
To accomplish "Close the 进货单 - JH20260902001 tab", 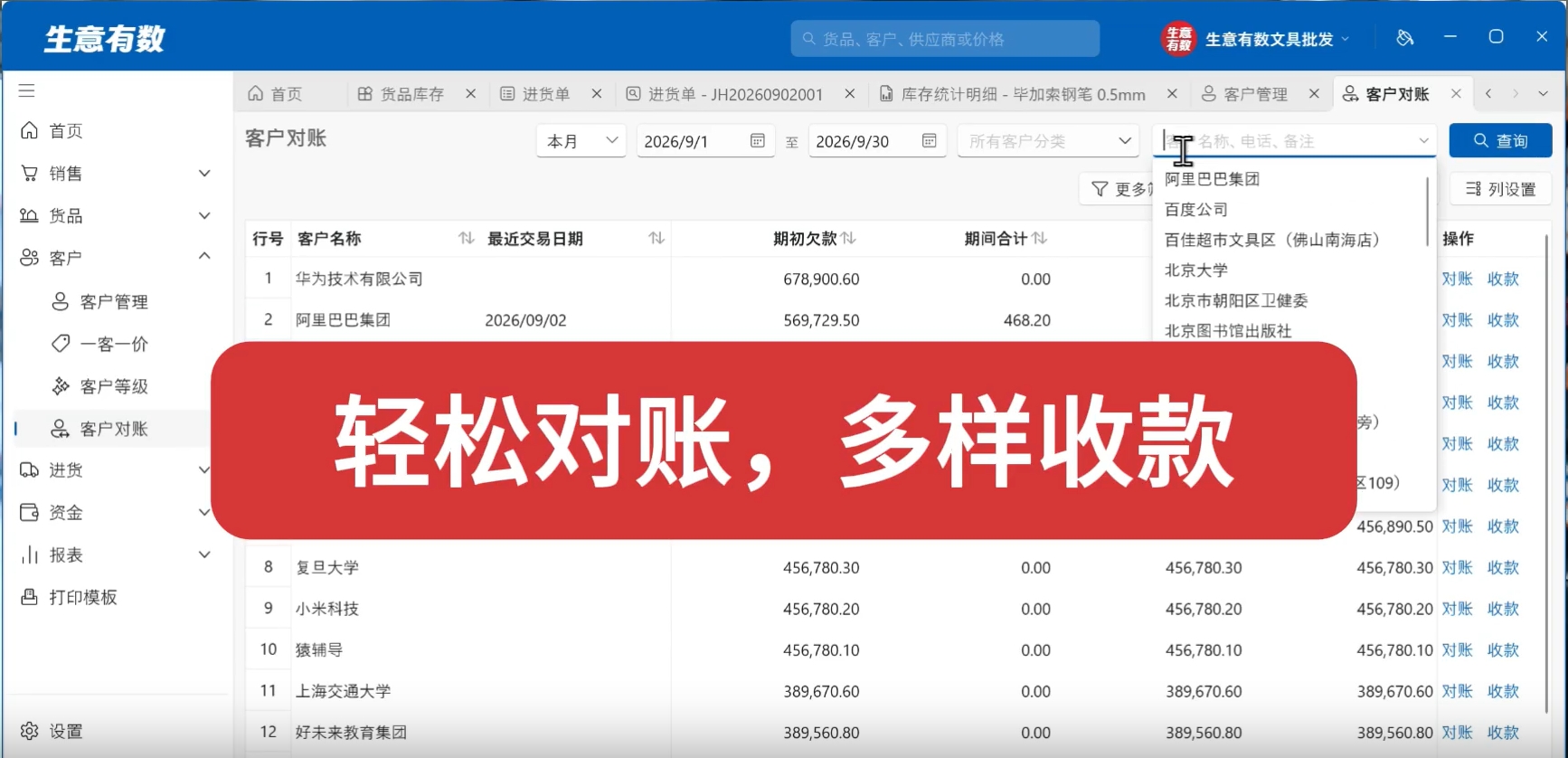I will pos(850,93).
